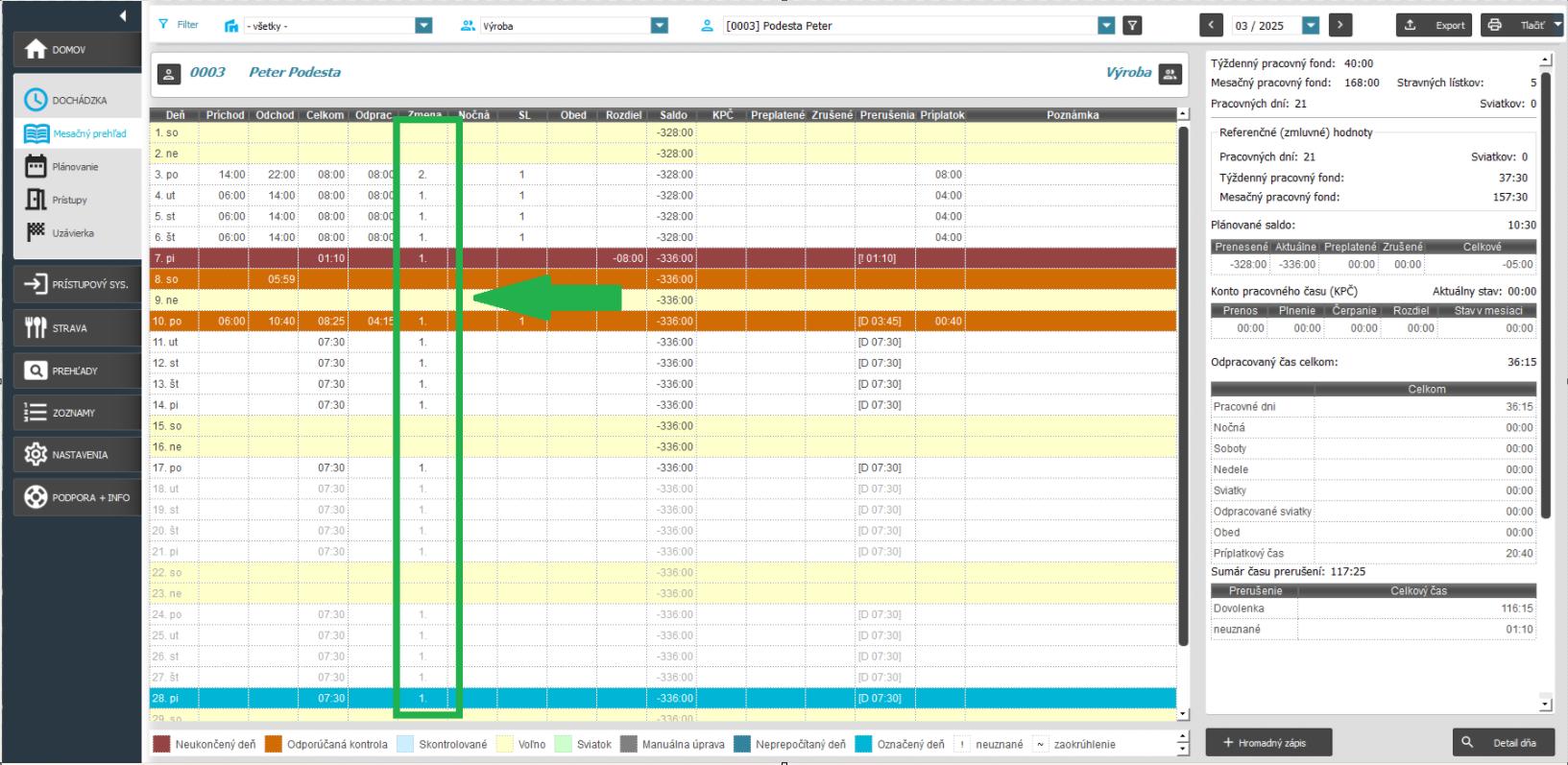Go to the previous month arrow

(1211, 26)
